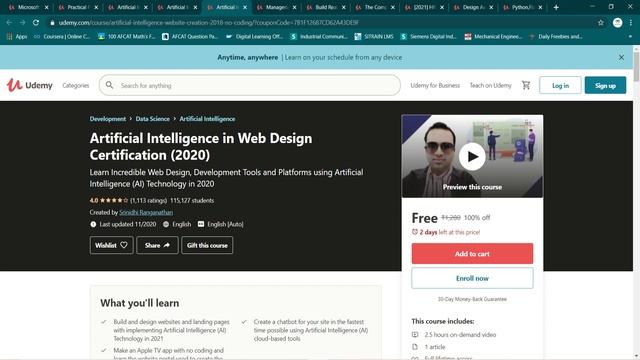Open Industrial Communication bookmark
The image size is (640, 360).
click(318, 37)
